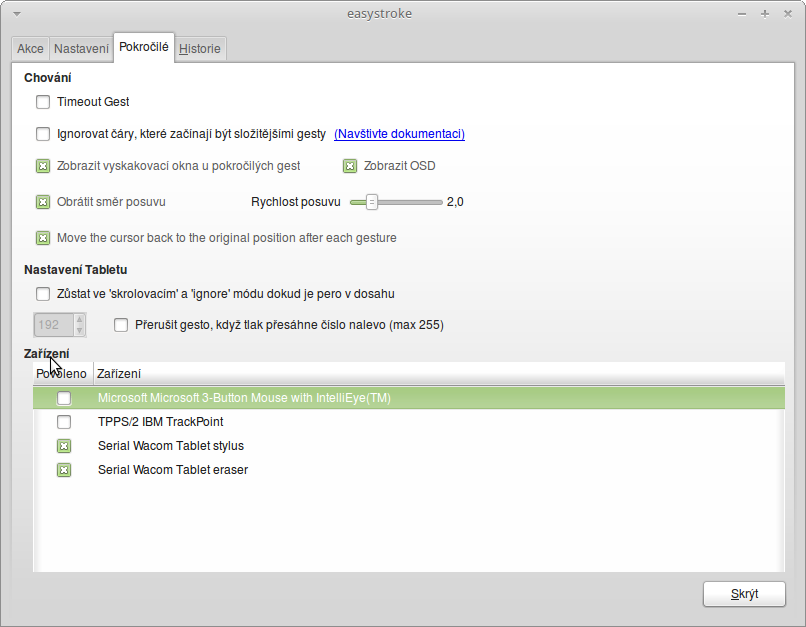Uncheck Move the cursor back checkbox
The height and width of the screenshot is (627, 806).
pyautogui.click(x=43, y=238)
